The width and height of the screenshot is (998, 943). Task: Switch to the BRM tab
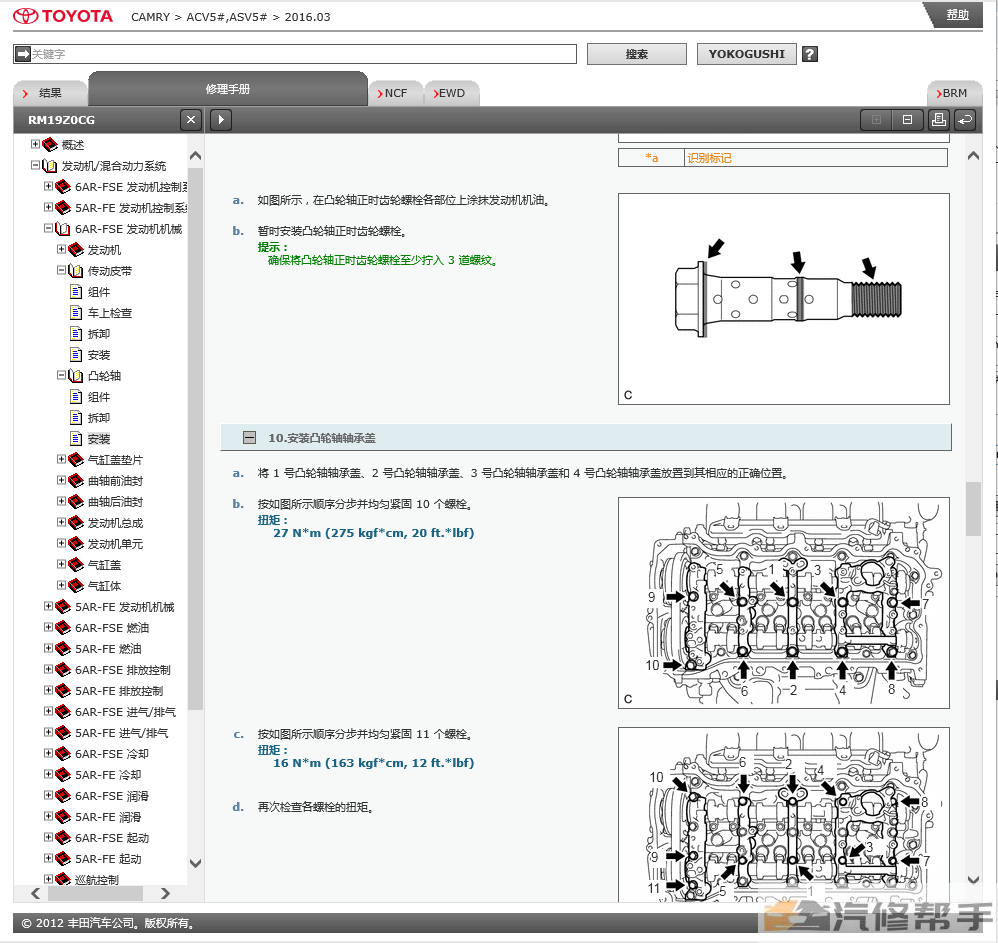tap(954, 93)
